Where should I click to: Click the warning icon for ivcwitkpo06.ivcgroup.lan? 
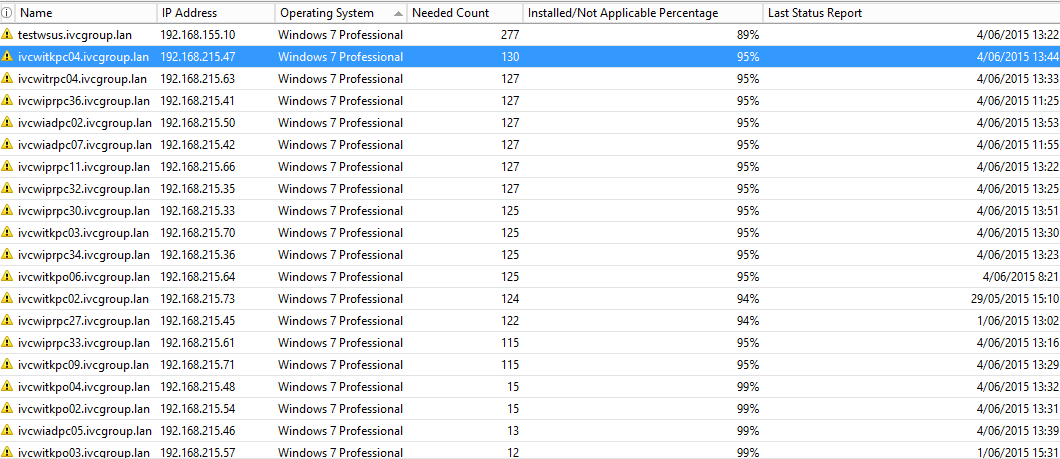(8, 277)
